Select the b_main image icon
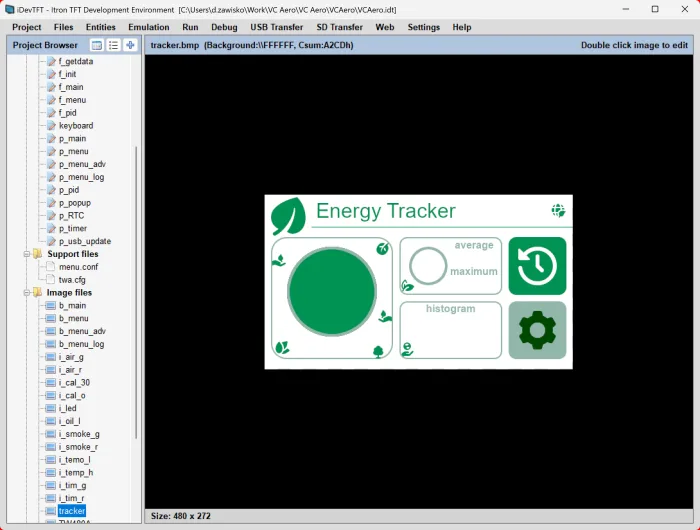This screenshot has height=530, width=700. click(x=51, y=306)
